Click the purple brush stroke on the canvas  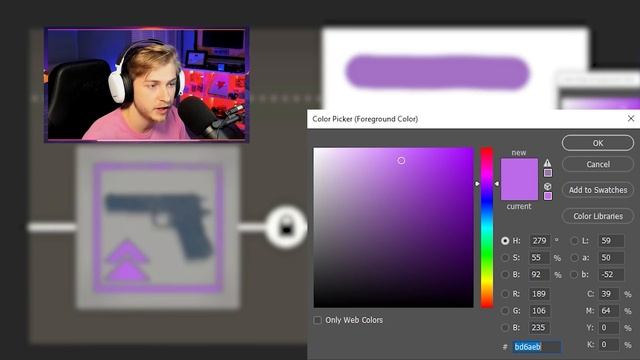click(x=438, y=73)
